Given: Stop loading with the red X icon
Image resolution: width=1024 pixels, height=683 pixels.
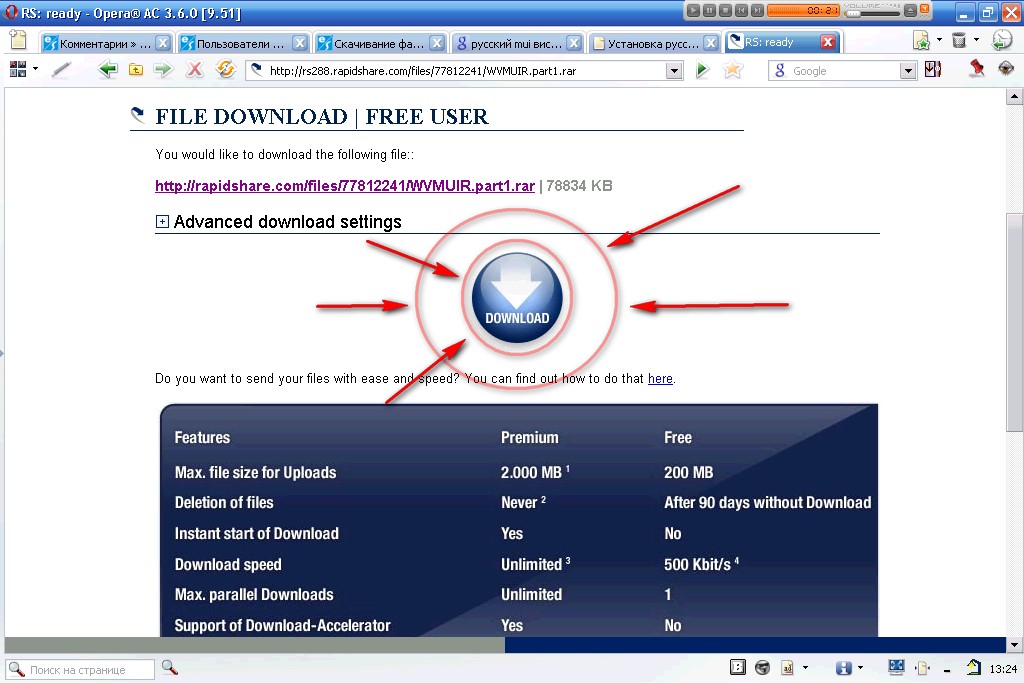Looking at the screenshot, I should pyautogui.click(x=194, y=69).
